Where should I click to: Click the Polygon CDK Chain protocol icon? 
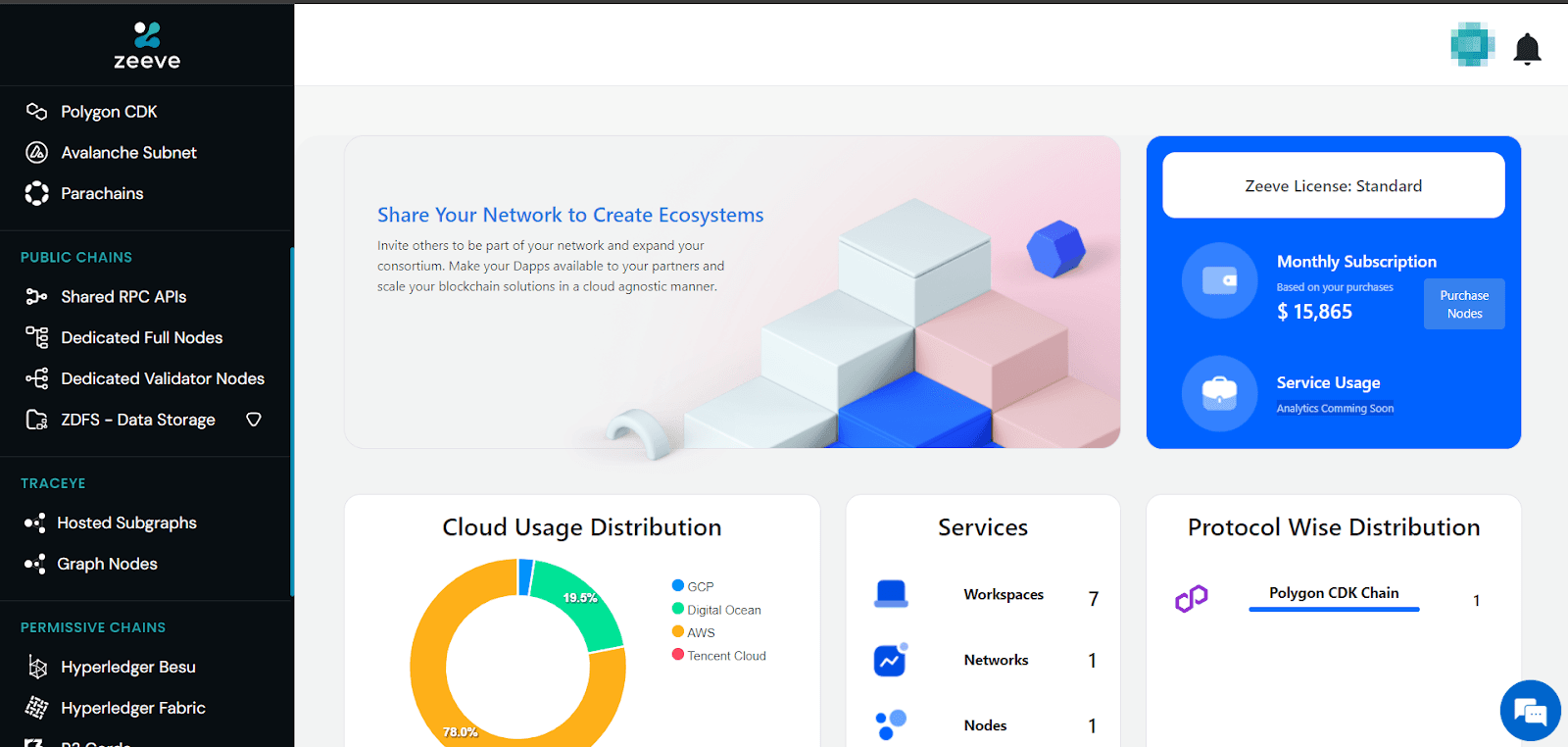pyautogui.click(x=1192, y=599)
